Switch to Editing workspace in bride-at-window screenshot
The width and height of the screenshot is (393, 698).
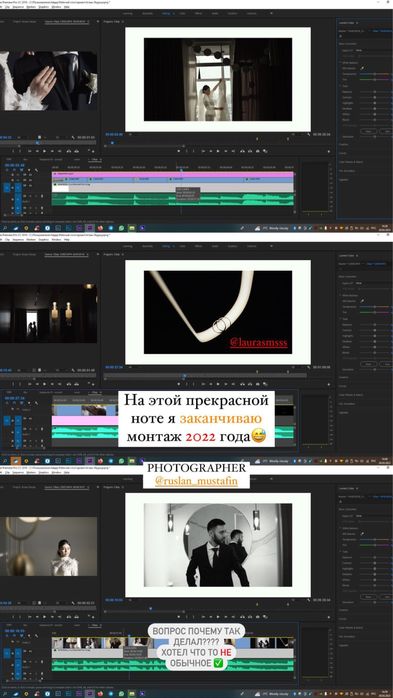[x=166, y=13]
